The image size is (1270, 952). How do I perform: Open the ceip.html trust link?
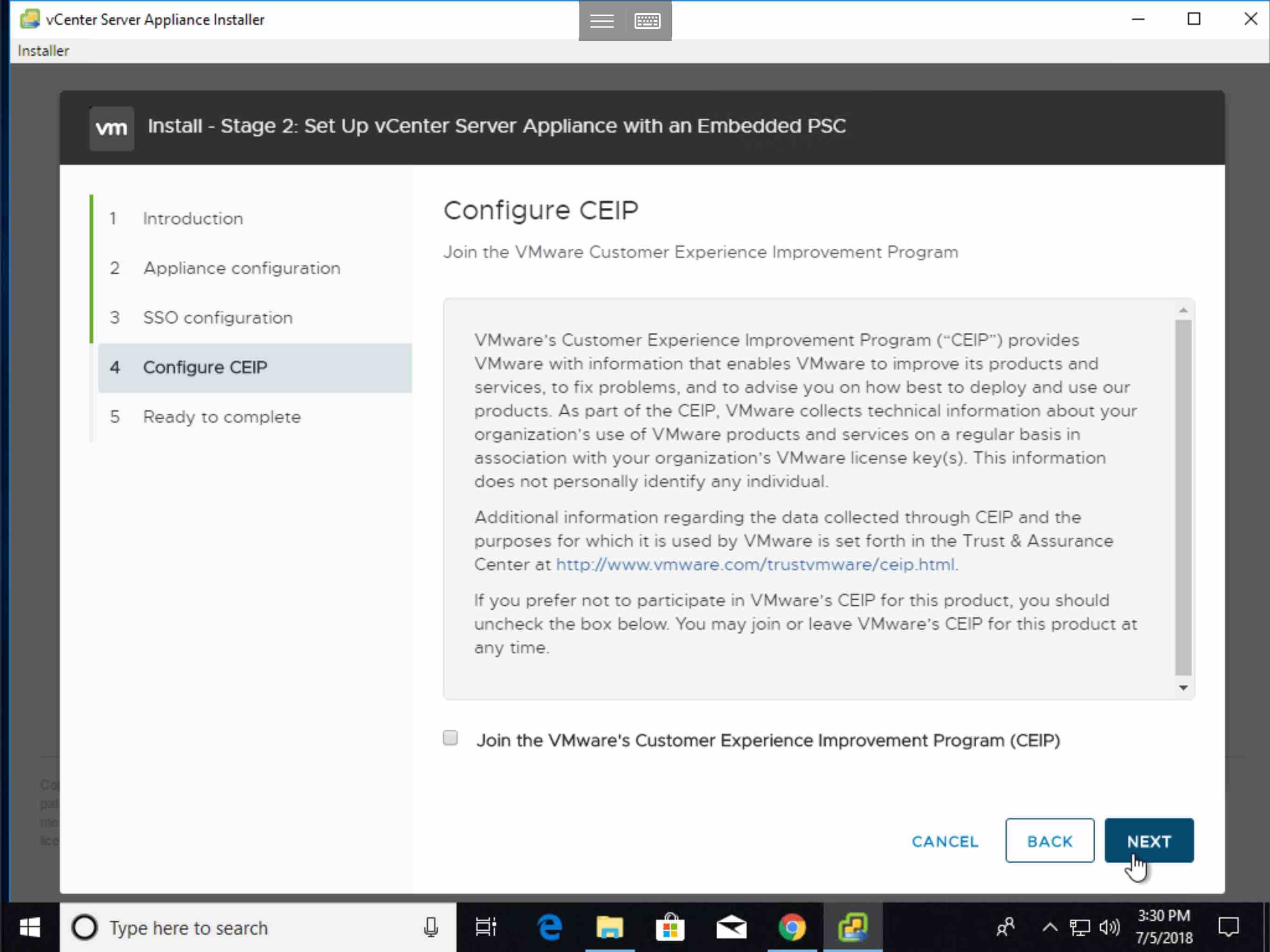click(755, 564)
